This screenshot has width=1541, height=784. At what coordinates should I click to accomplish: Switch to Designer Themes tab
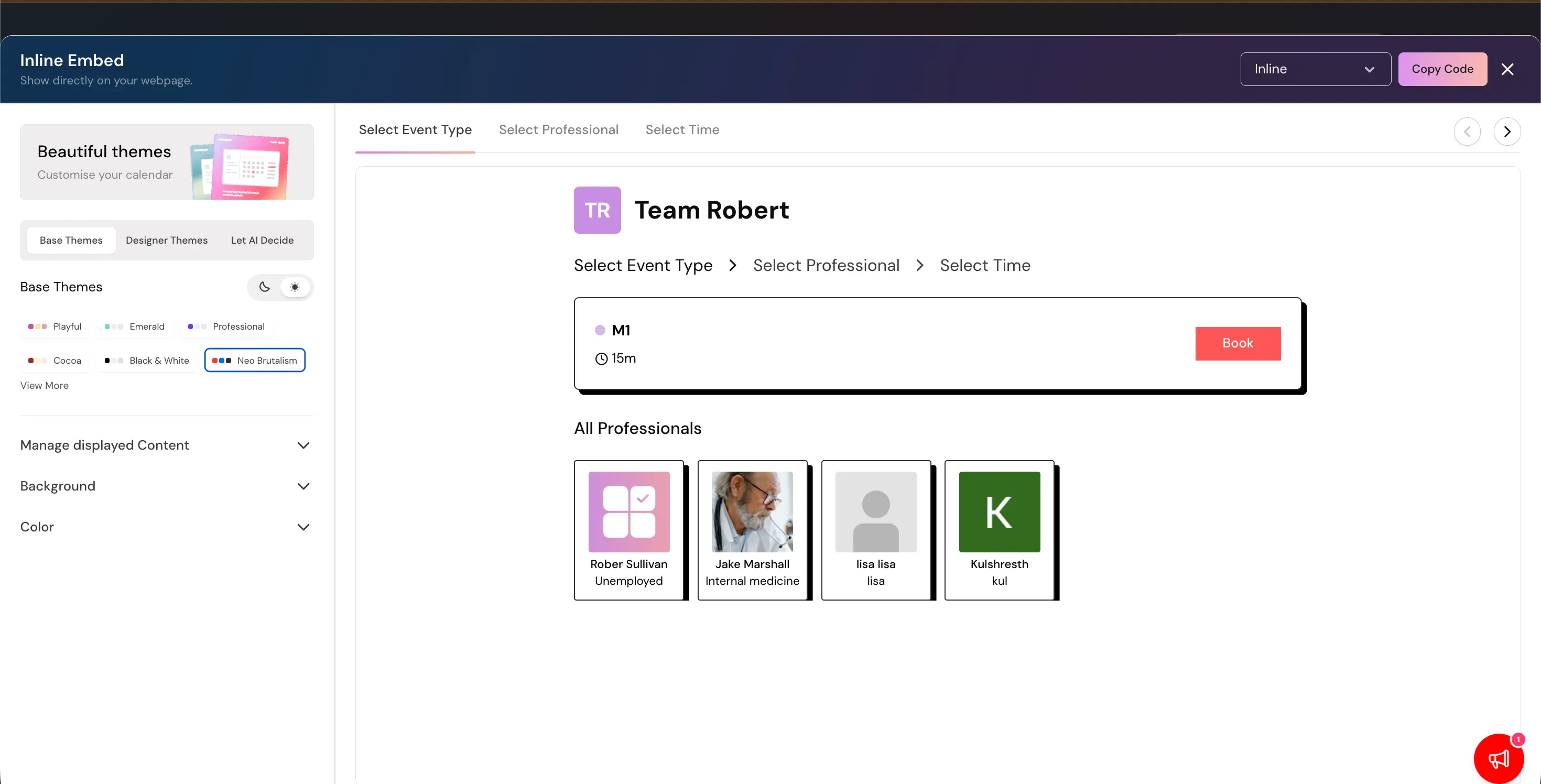166,241
